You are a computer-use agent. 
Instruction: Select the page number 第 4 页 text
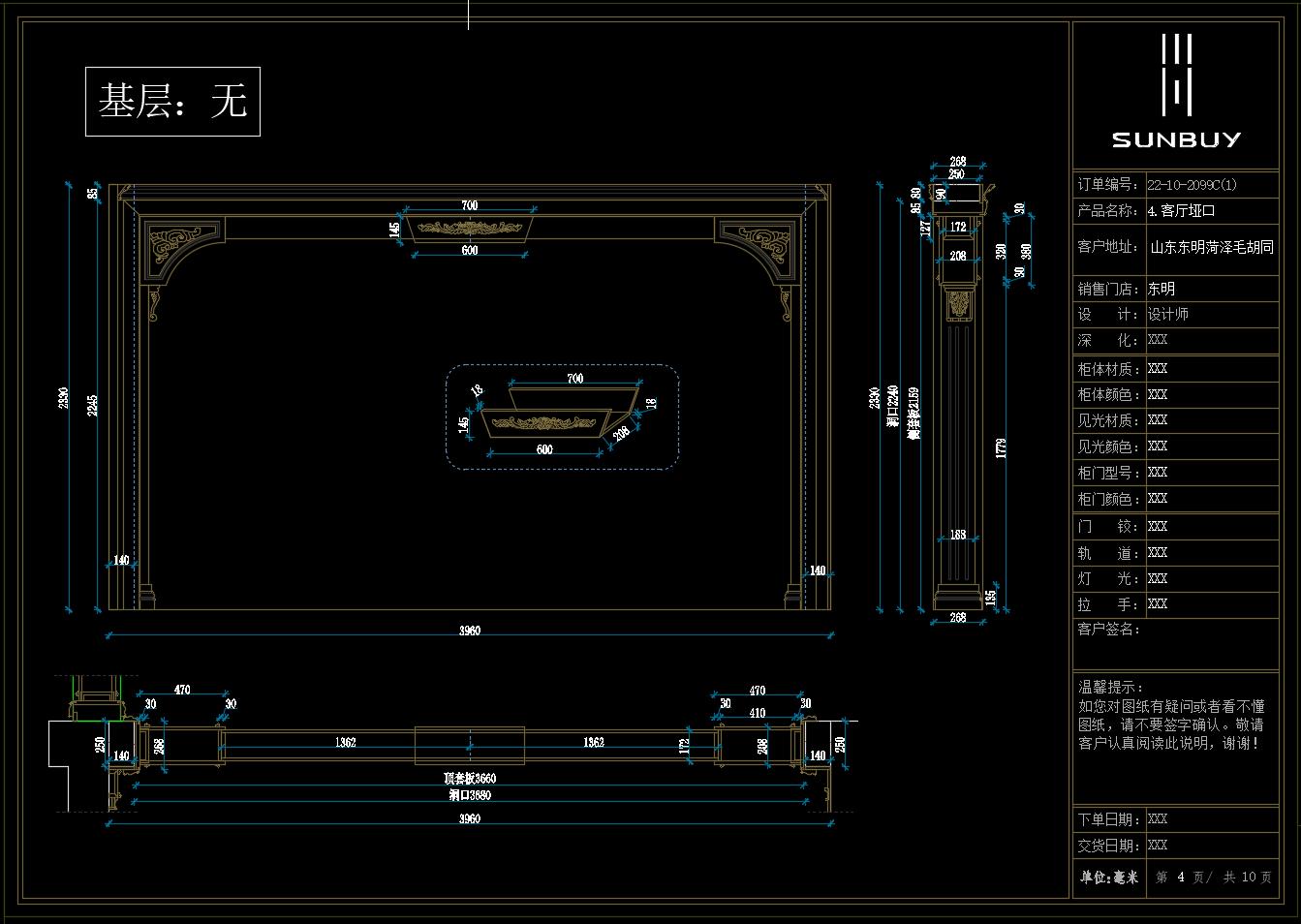coord(1180,878)
